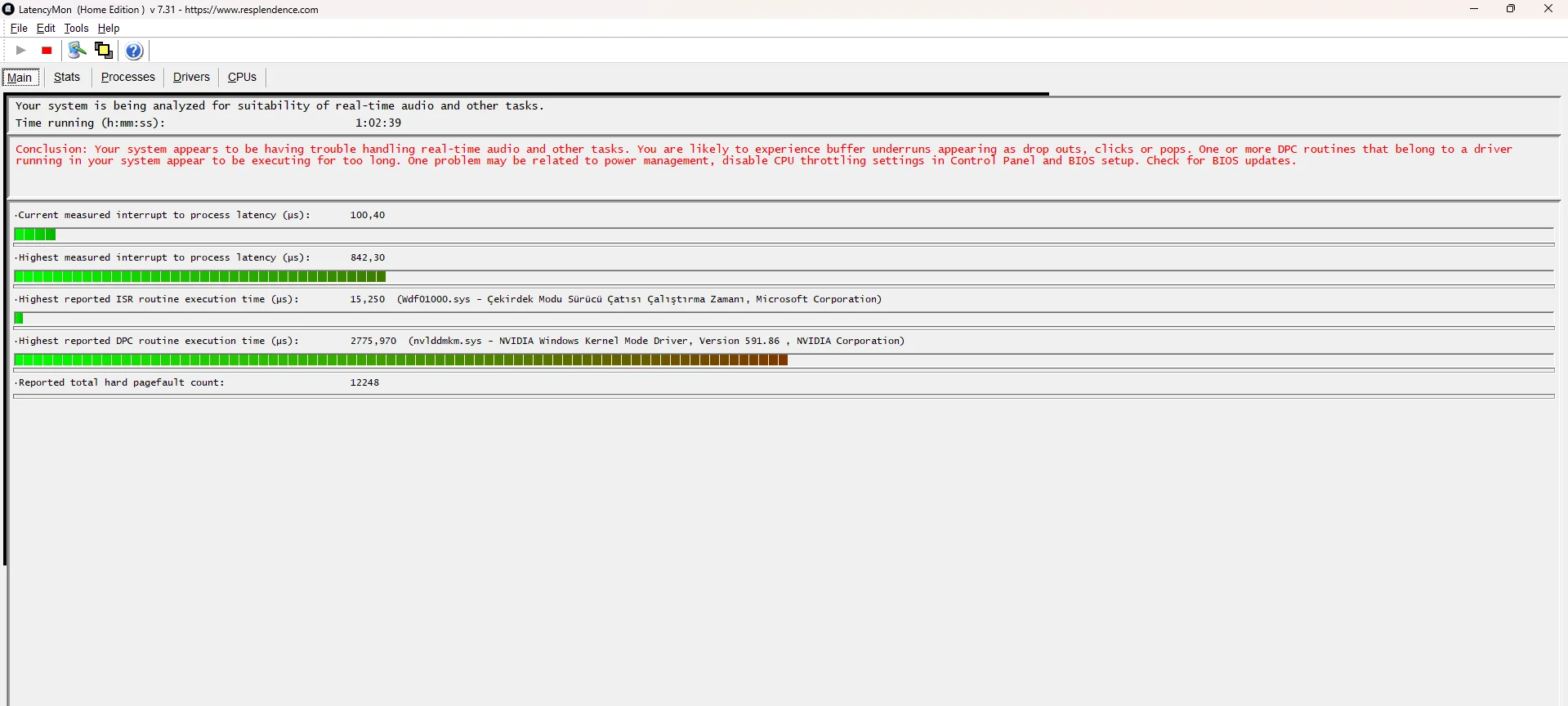The width and height of the screenshot is (1568, 706).
Task: Restore down the LatencyMon window
Action: pos(1511,9)
